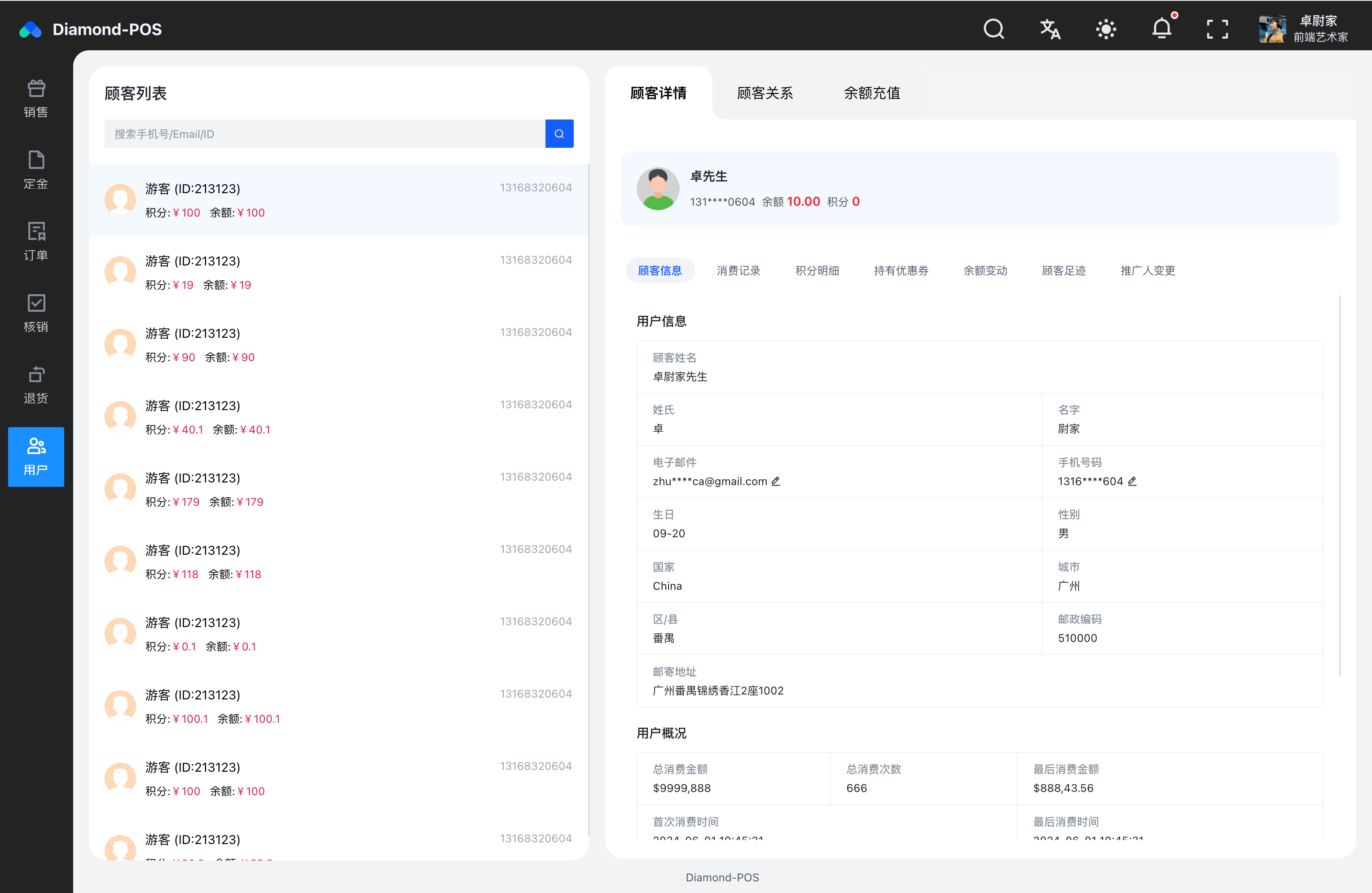Screen dimensions: 1372x893
Task: Select customer with 积分 ¥100 at list top
Action: click(x=339, y=199)
